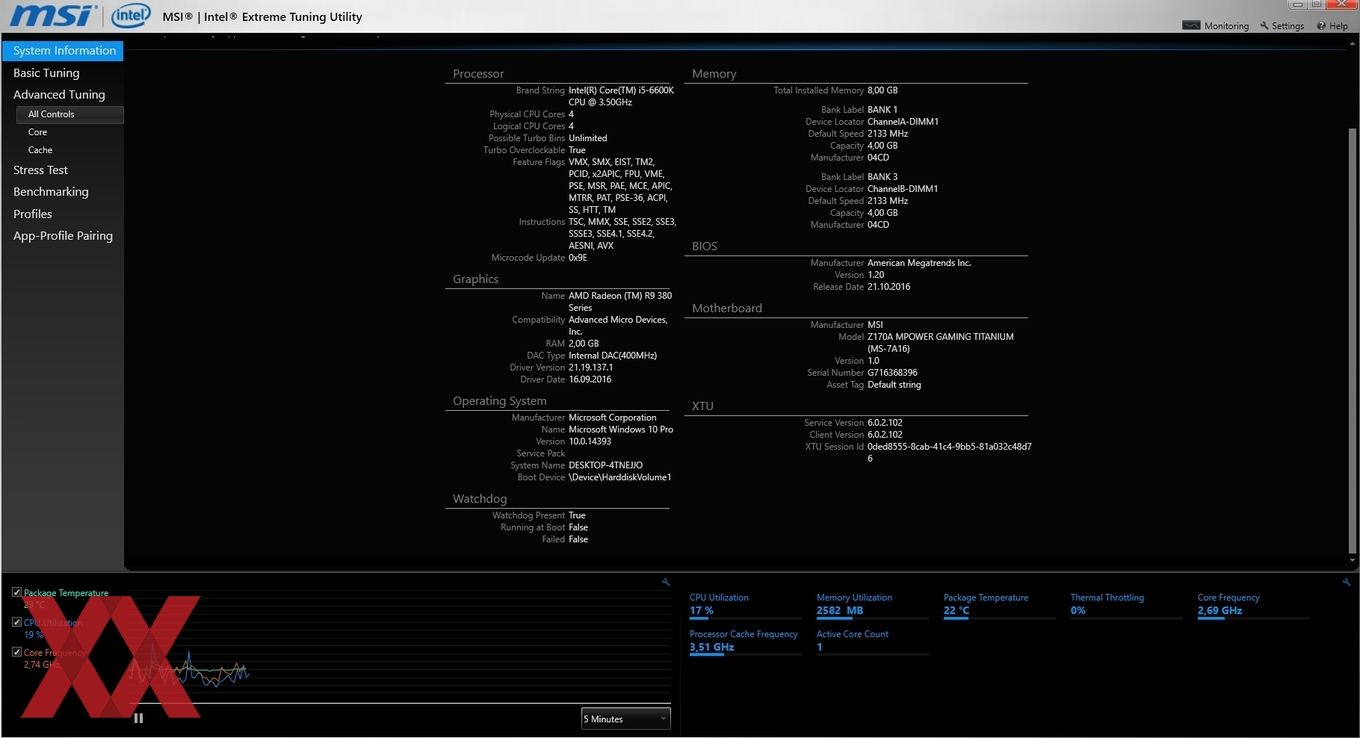Click the Z170A MPOWER GAMING TITANIUM model value

coord(940,343)
